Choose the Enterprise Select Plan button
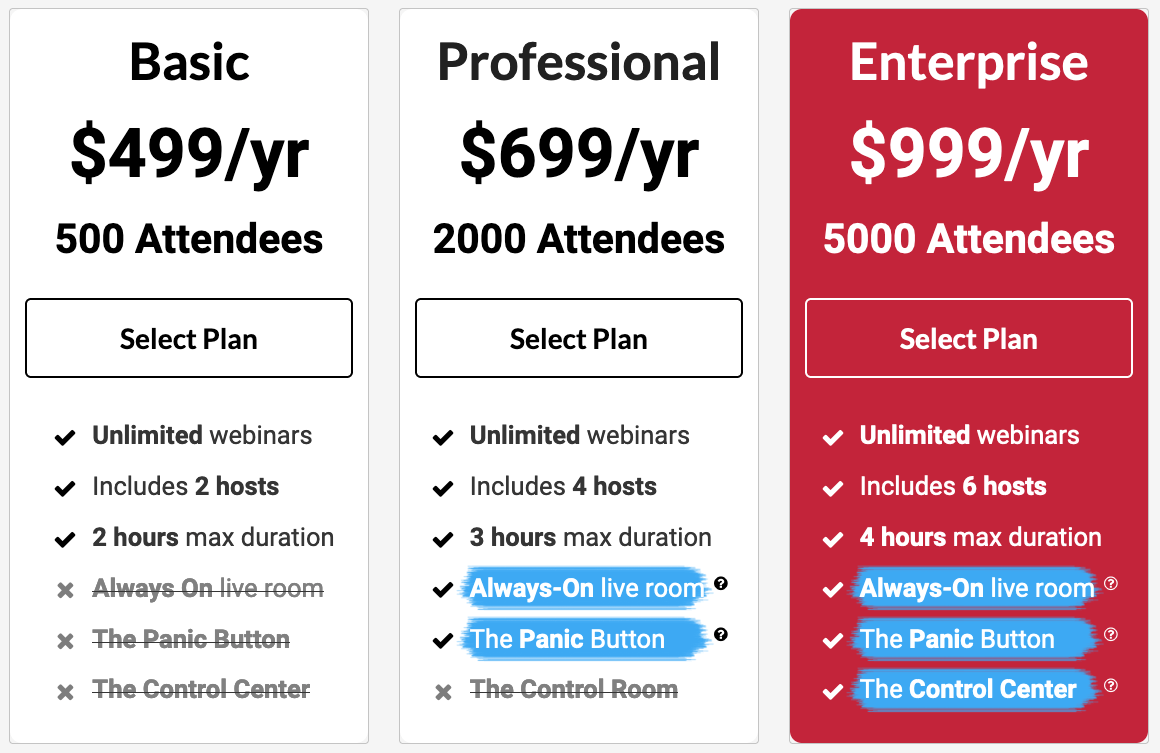This screenshot has height=753, width=1160. coord(968,338)
